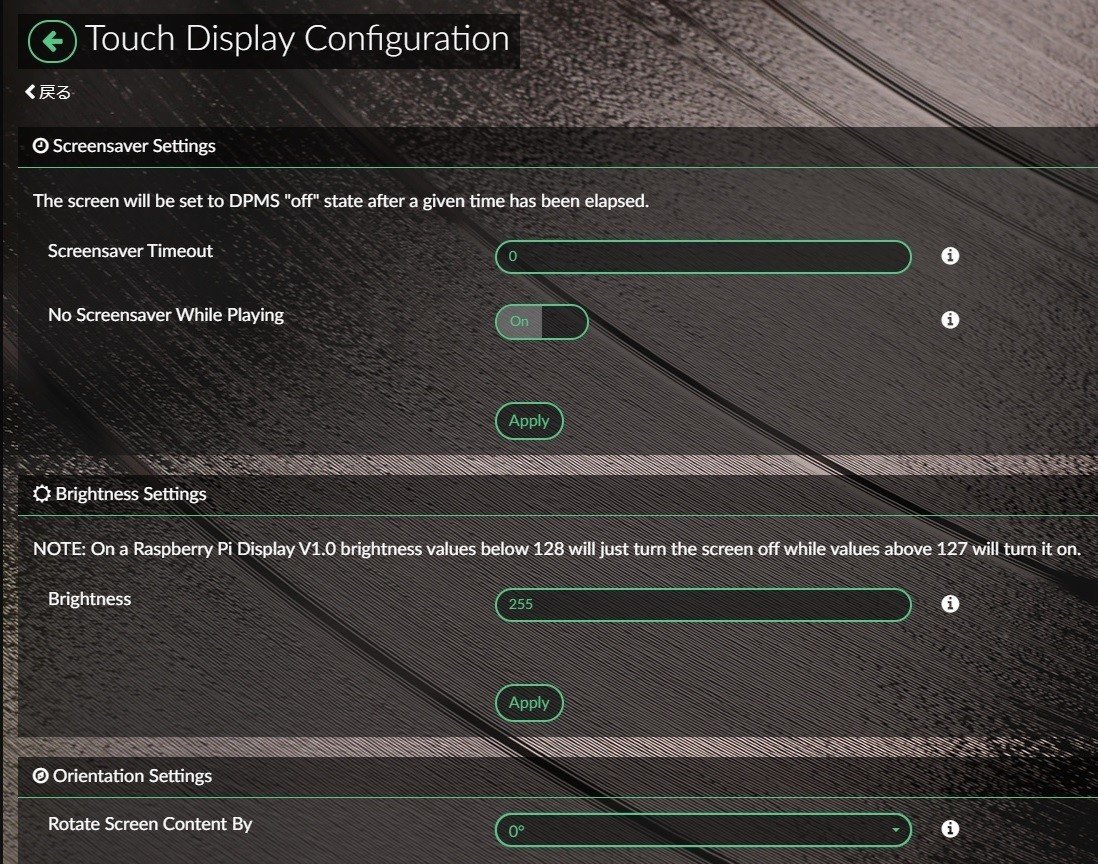Click the Brightness Settings heading text
Image resolution: width=1098 pixels, height=864 pixels.
(131, 494)
